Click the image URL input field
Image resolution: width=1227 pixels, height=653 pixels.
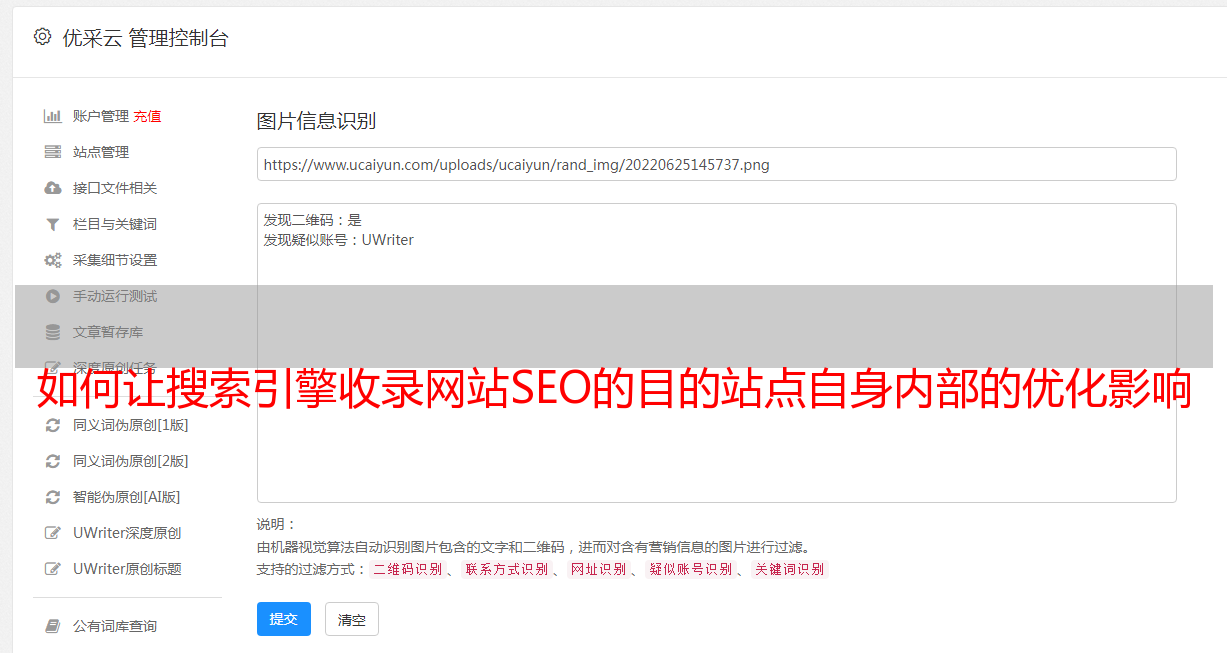tap(716, 164)
